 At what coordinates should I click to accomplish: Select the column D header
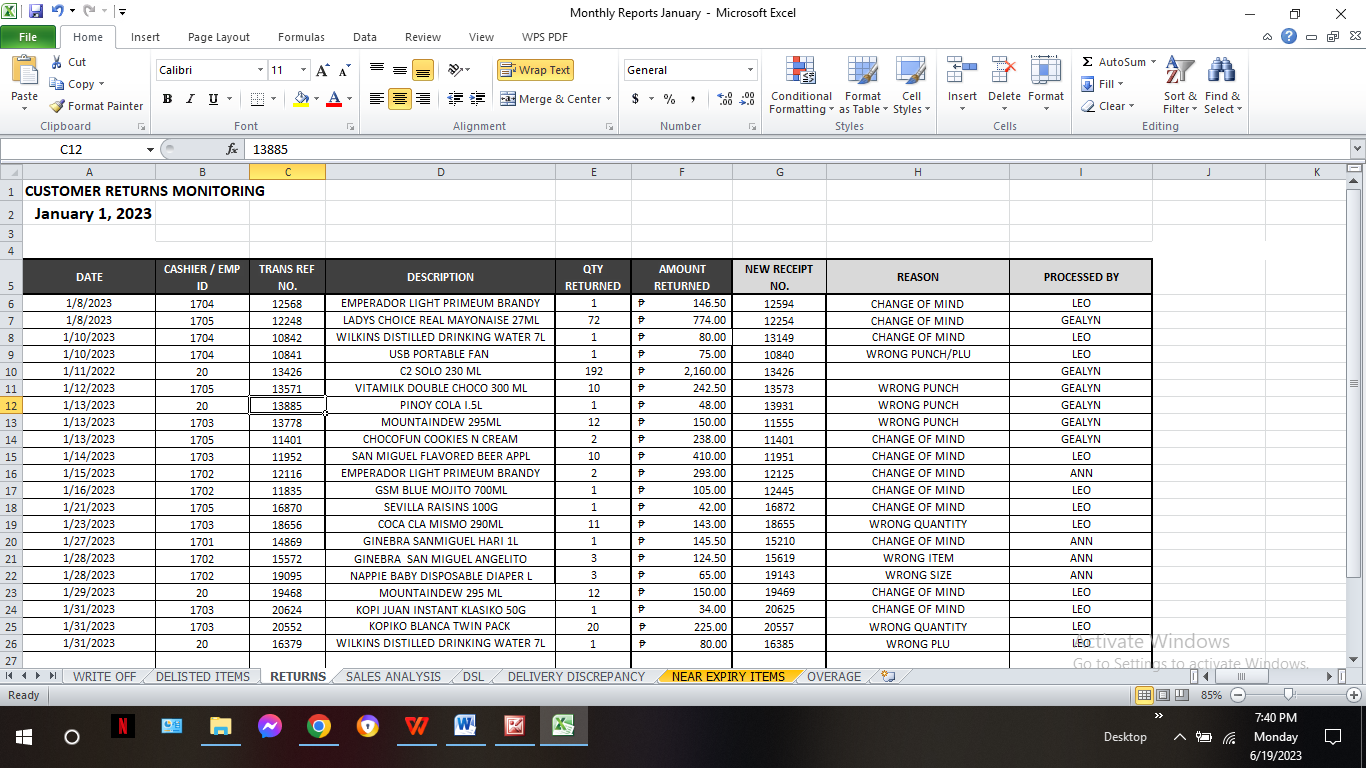click(x=441, y=172)
